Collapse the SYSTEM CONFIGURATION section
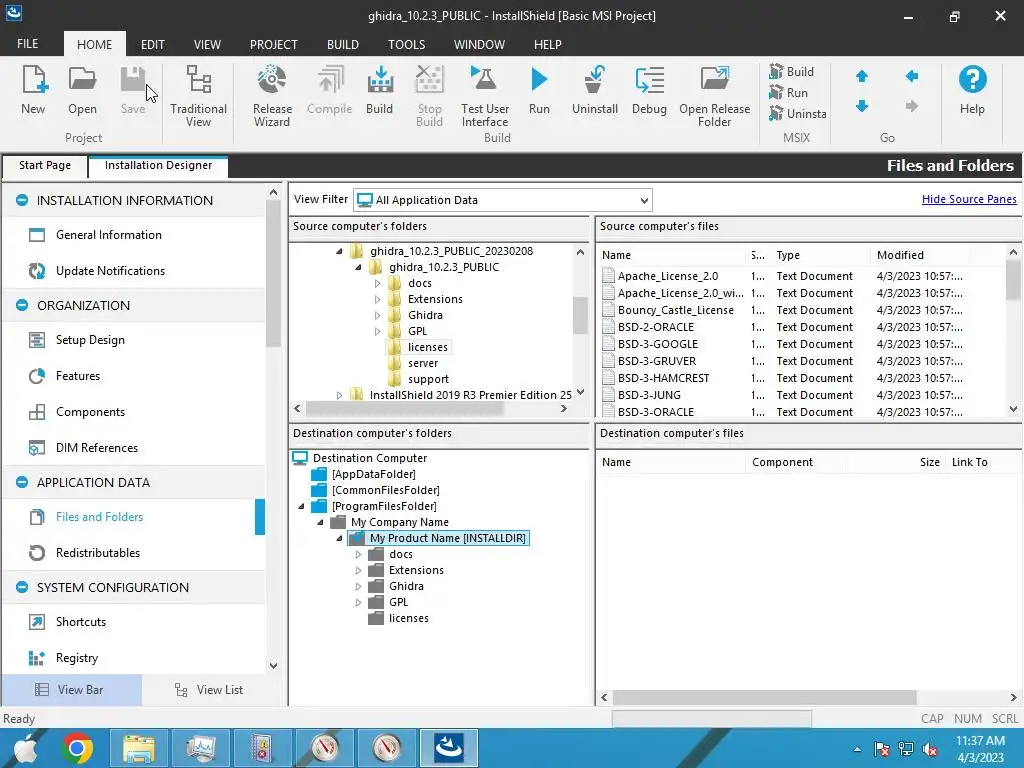 (22, 587)
